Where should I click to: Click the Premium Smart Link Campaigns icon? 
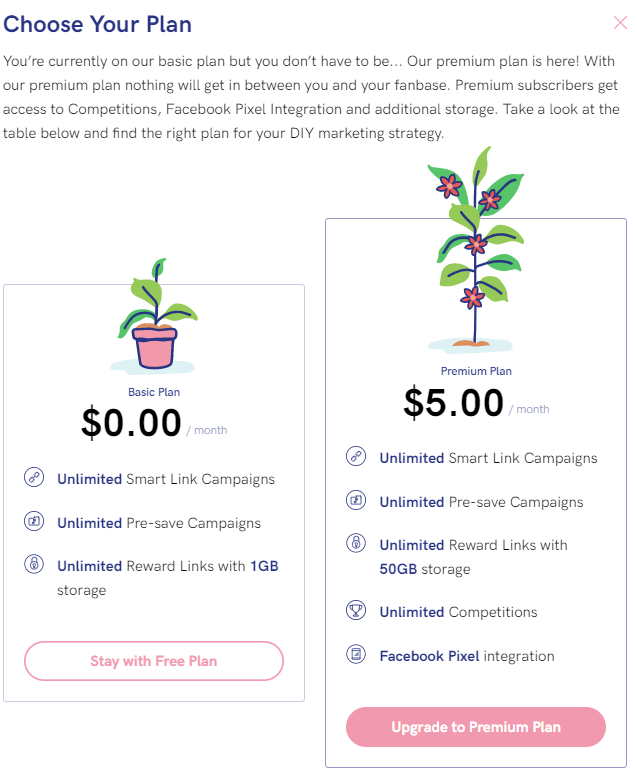[356, 456]
